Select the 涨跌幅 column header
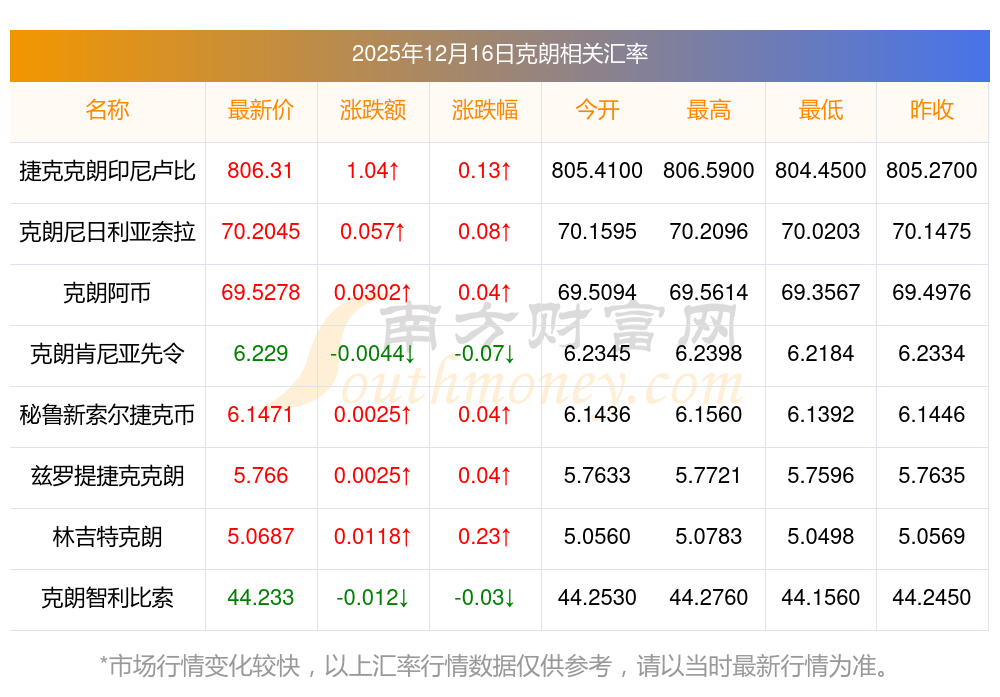 point(485,110)
